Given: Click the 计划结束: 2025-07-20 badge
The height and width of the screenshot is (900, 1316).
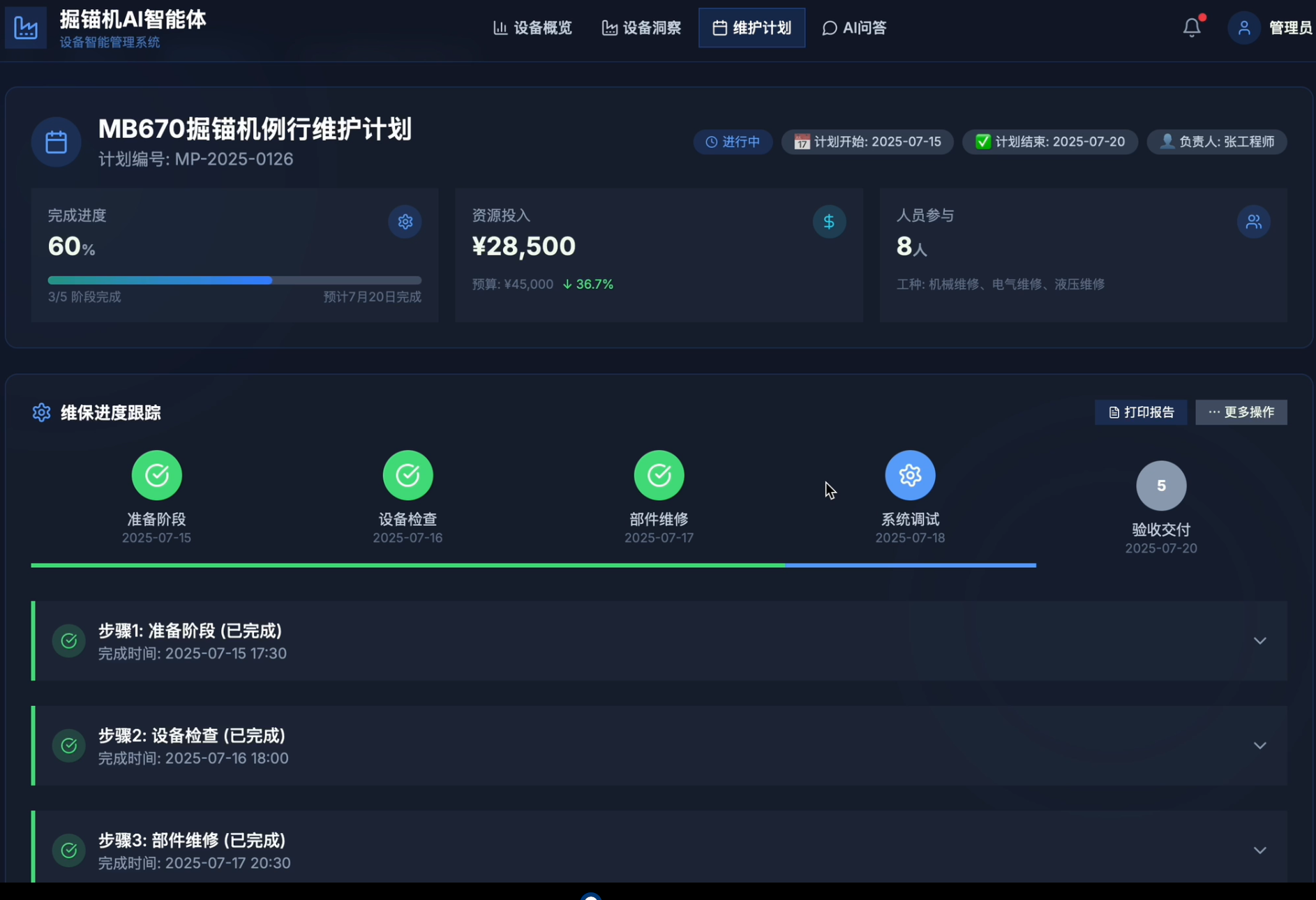Looking at the screenshot, I should pos(1049,142).
